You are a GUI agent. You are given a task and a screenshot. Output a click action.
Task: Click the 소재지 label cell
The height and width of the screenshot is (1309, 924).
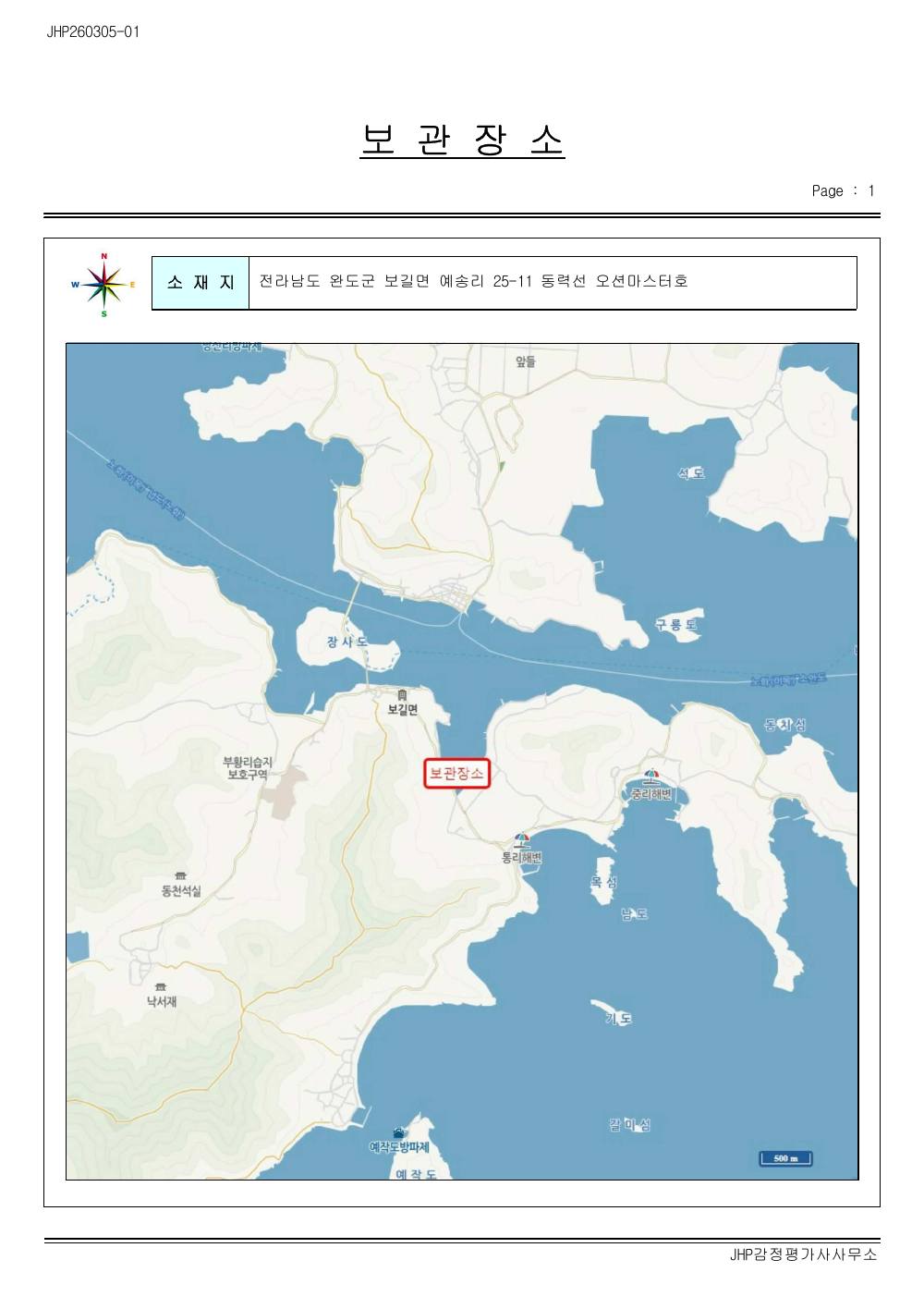201,283
